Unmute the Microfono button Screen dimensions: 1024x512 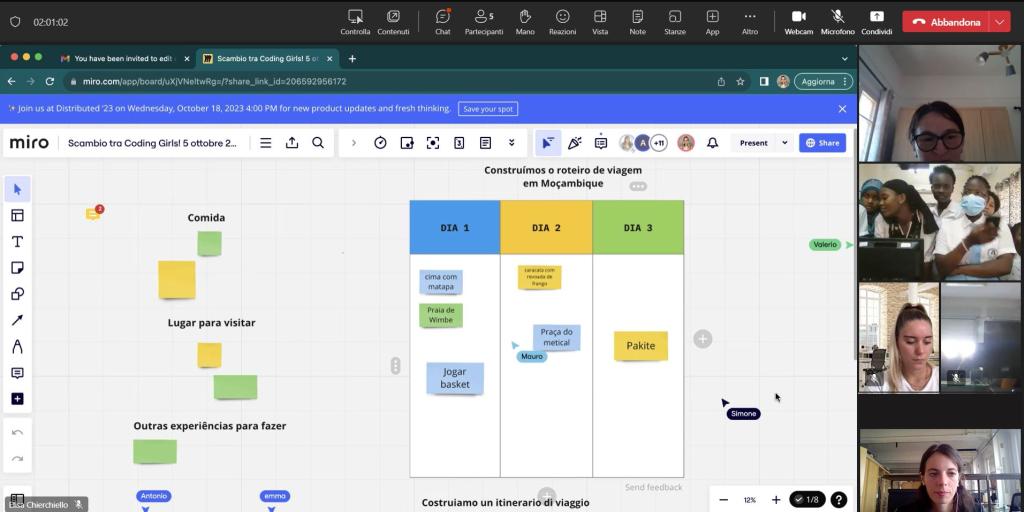click(x=837, y=22)
